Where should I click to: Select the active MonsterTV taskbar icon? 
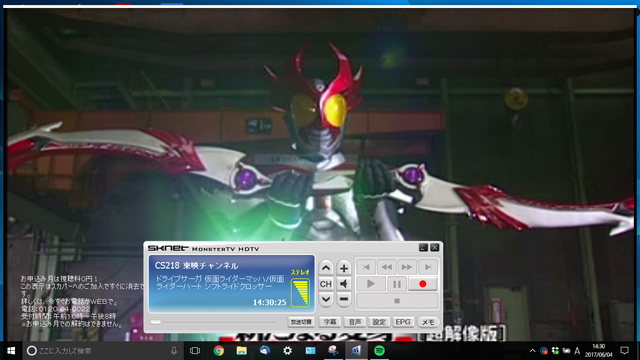pyautogui.click(x=356, y=351)
